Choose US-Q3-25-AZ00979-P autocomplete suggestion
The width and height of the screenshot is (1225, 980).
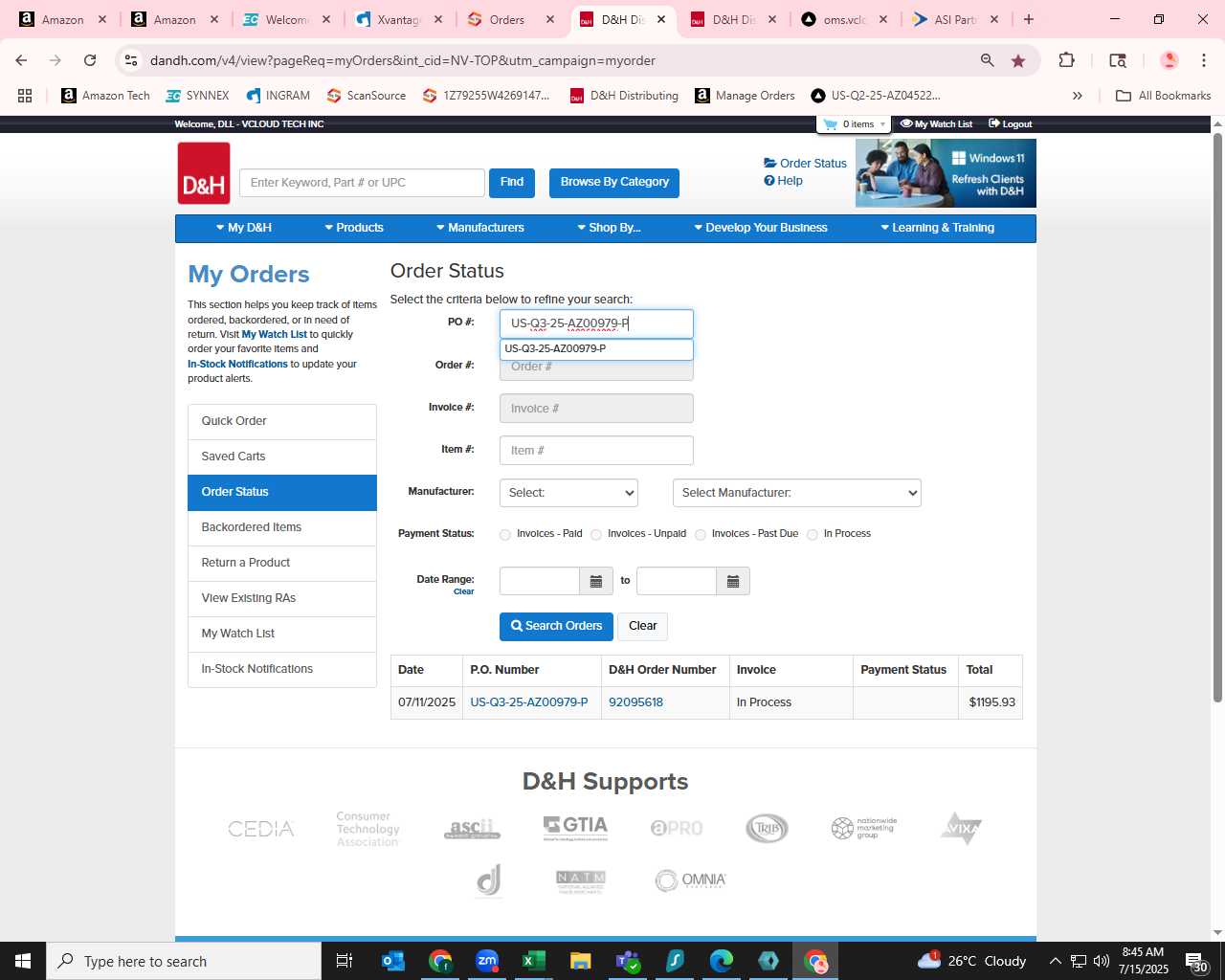596,349
